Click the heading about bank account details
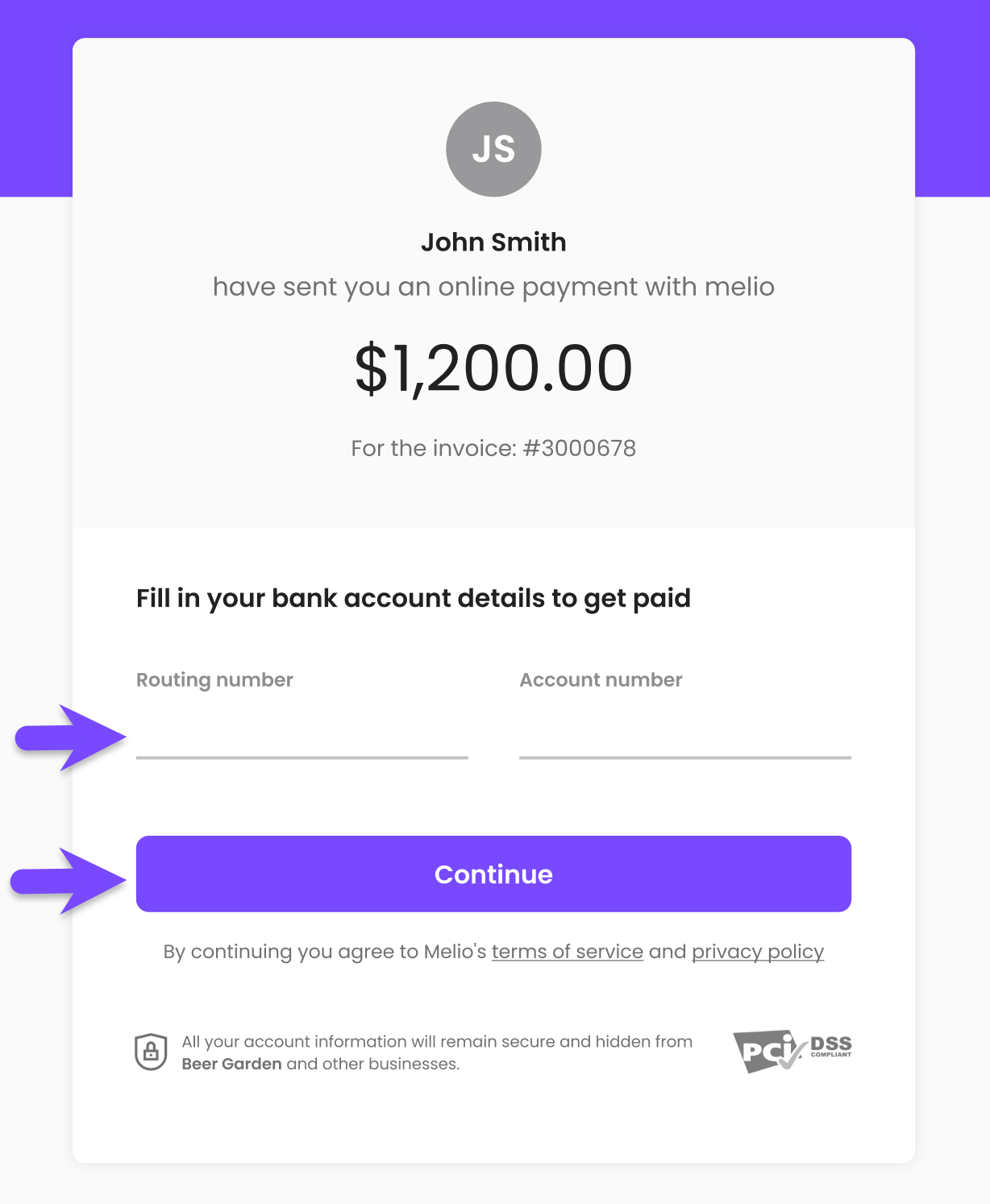 [x=414, y=598]
